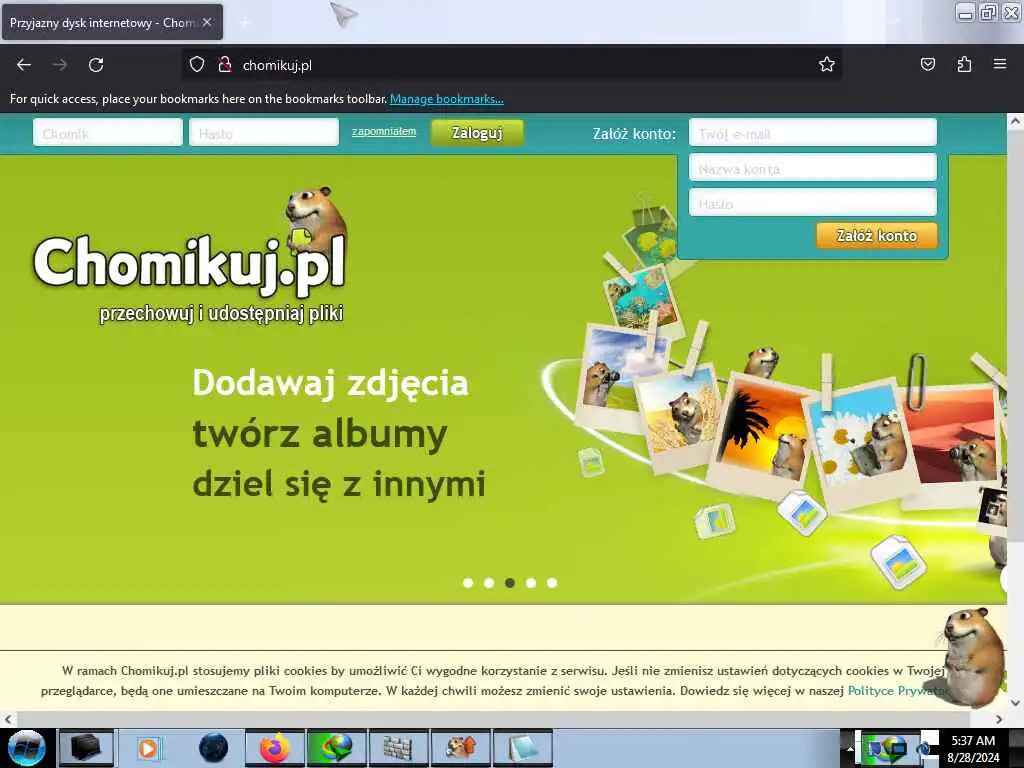Select the fifth carousel slide dot
The width and height of the screenshot is (1024, 768).
click(x=552, y=583)
